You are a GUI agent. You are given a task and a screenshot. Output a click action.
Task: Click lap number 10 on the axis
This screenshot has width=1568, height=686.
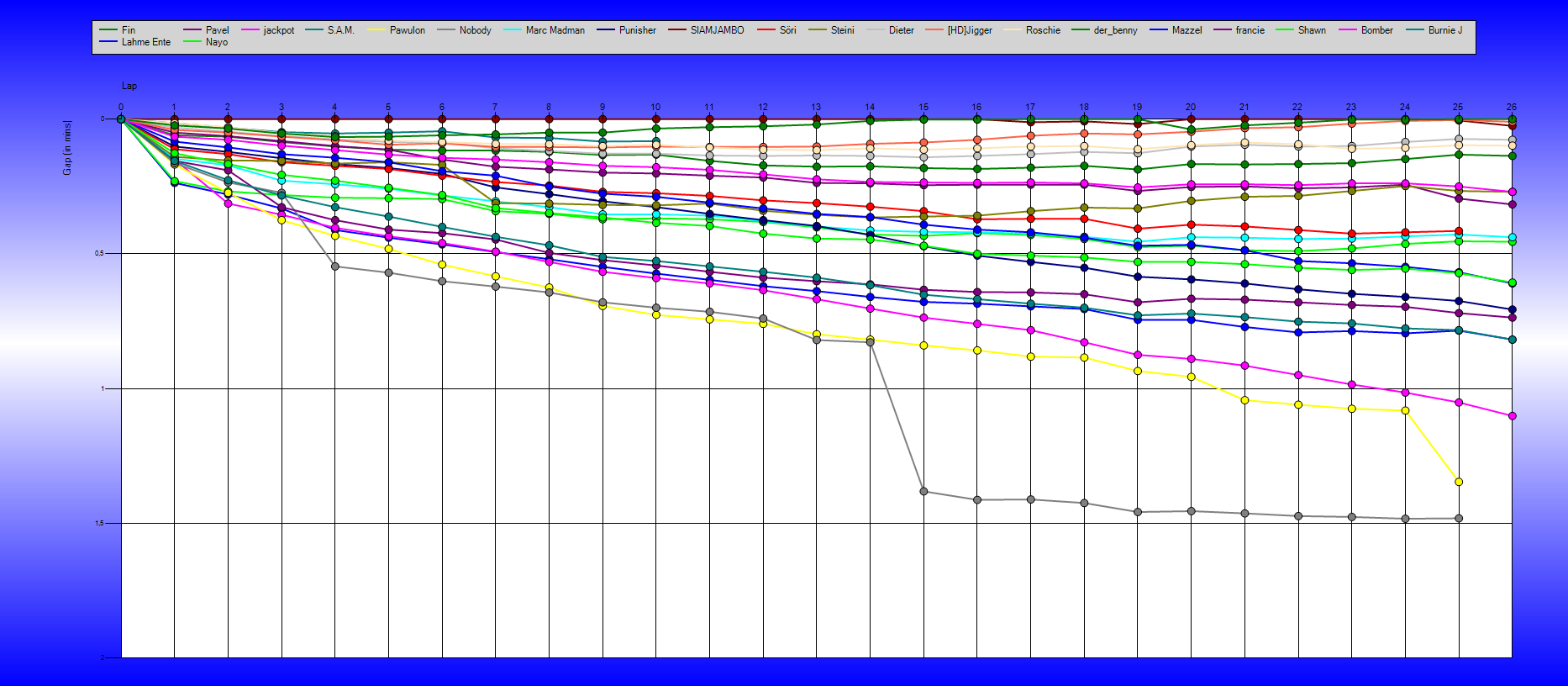pos(655,108)
